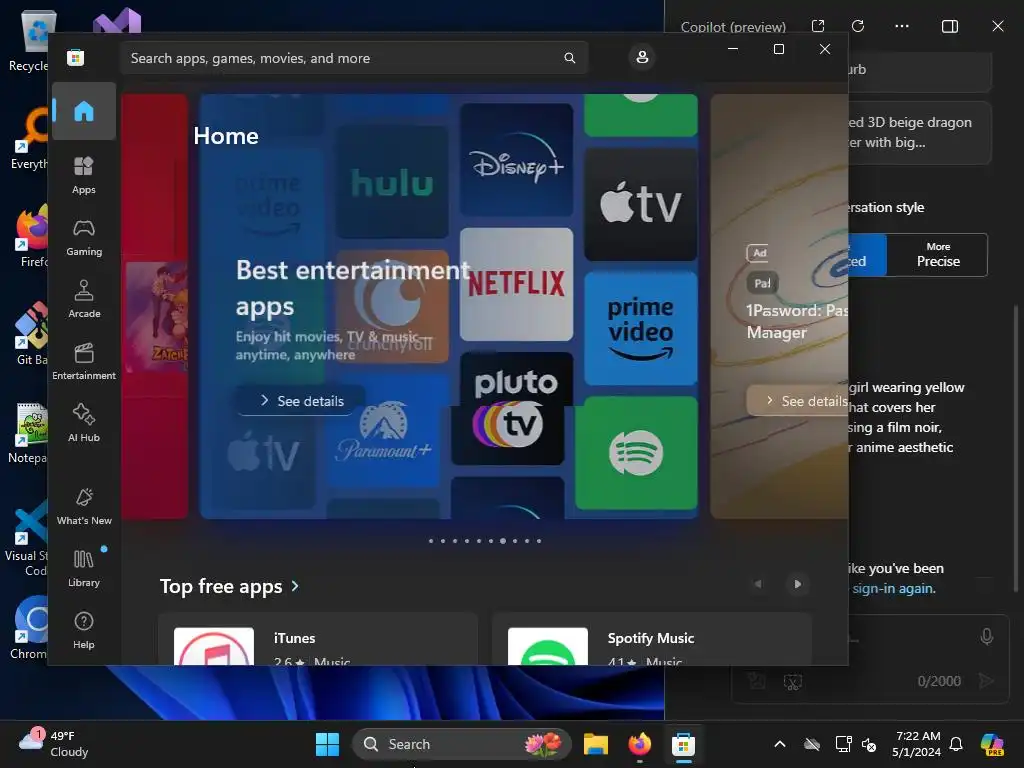Show hidden system tray icons chevron
Viewport: 1024px width, 768px height.
(x=780, y=744)
